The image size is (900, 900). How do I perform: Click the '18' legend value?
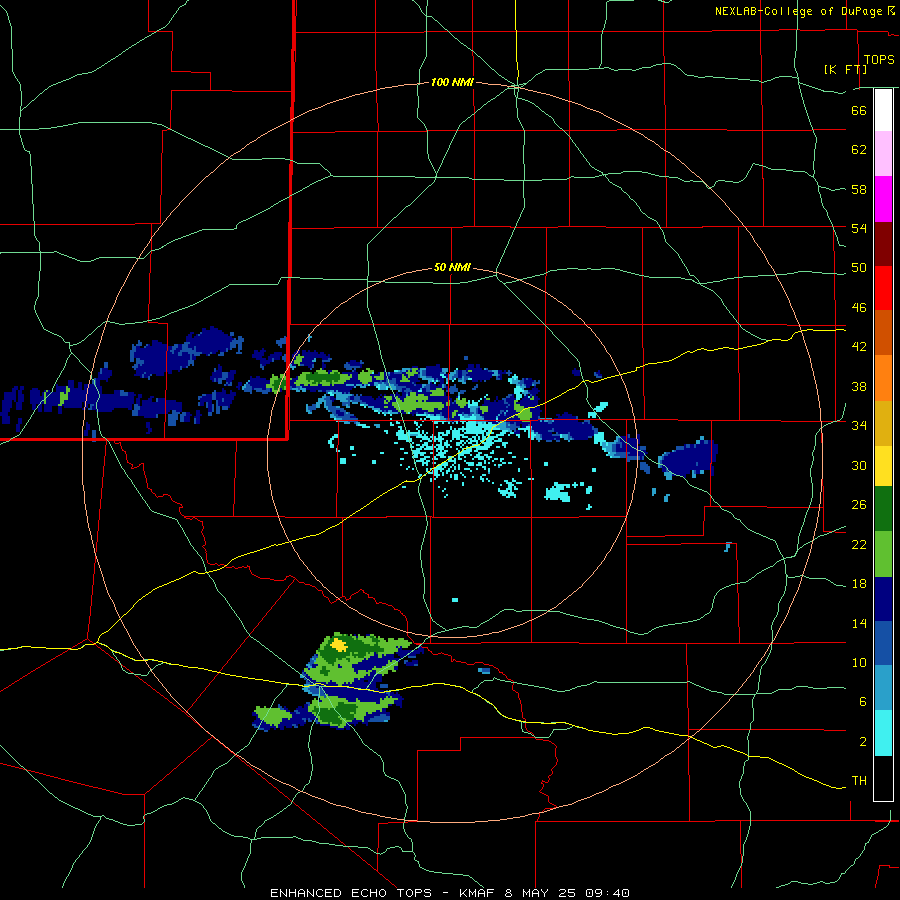click(859, 584)
